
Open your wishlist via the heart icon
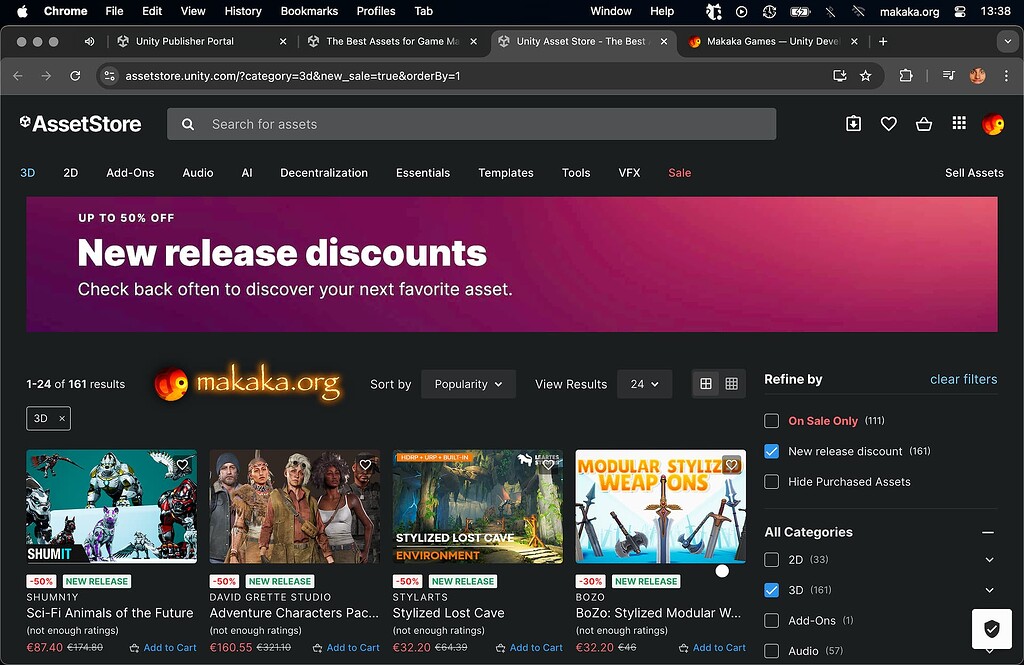tap(888, 123)
